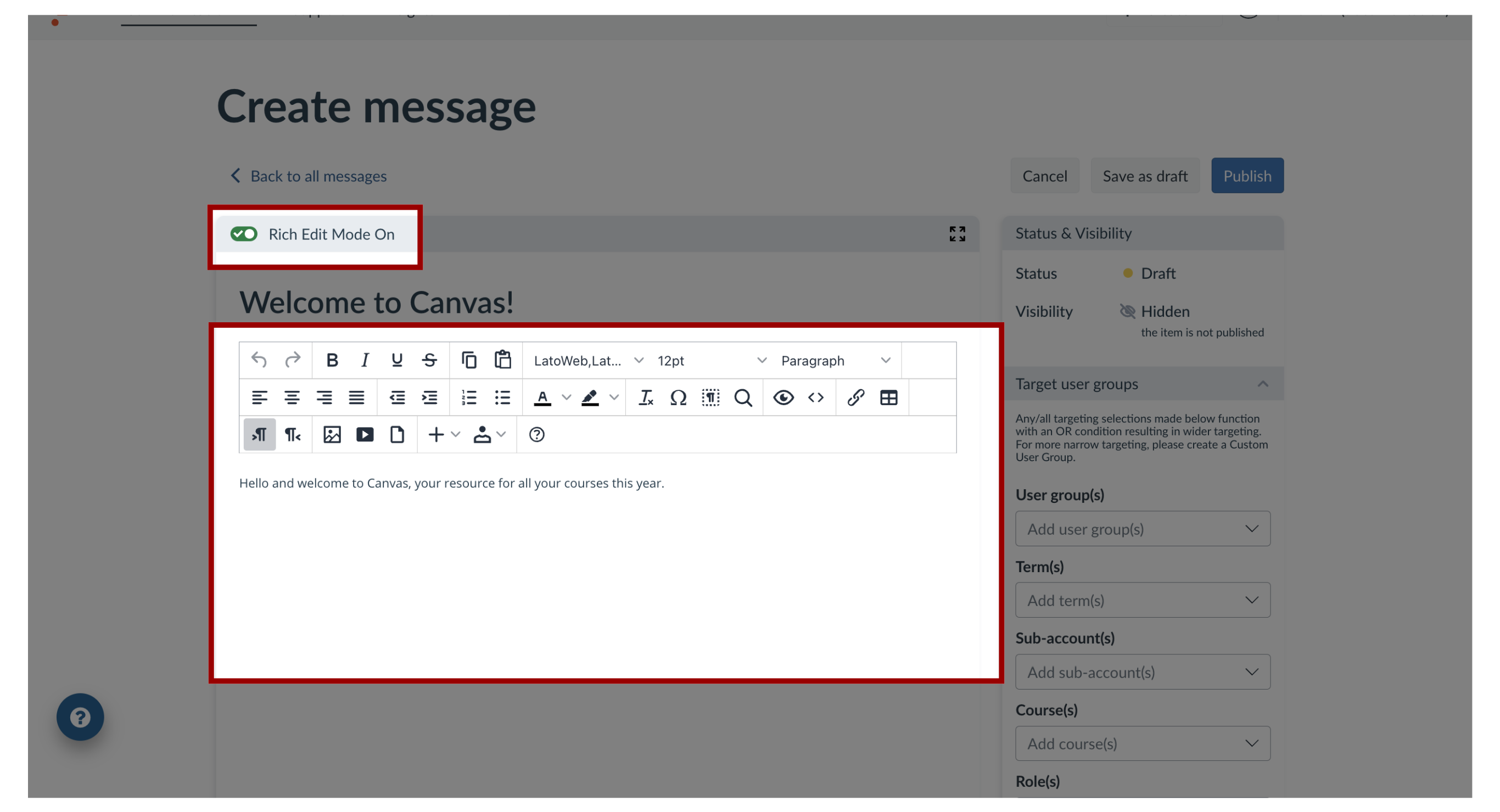Open editor help

tap(536, 434)
